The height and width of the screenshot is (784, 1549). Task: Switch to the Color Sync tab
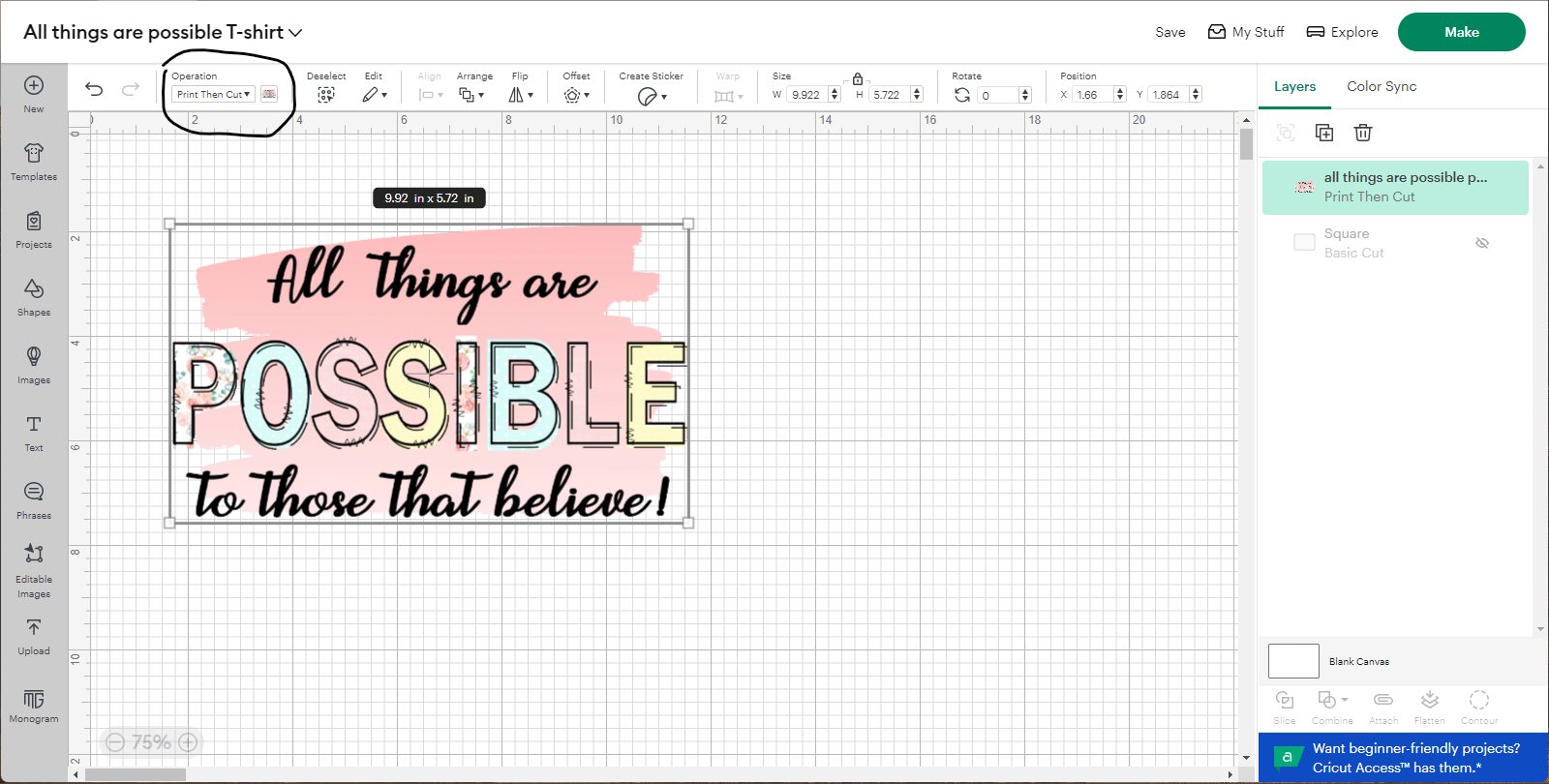click(x=1381, y=86)
